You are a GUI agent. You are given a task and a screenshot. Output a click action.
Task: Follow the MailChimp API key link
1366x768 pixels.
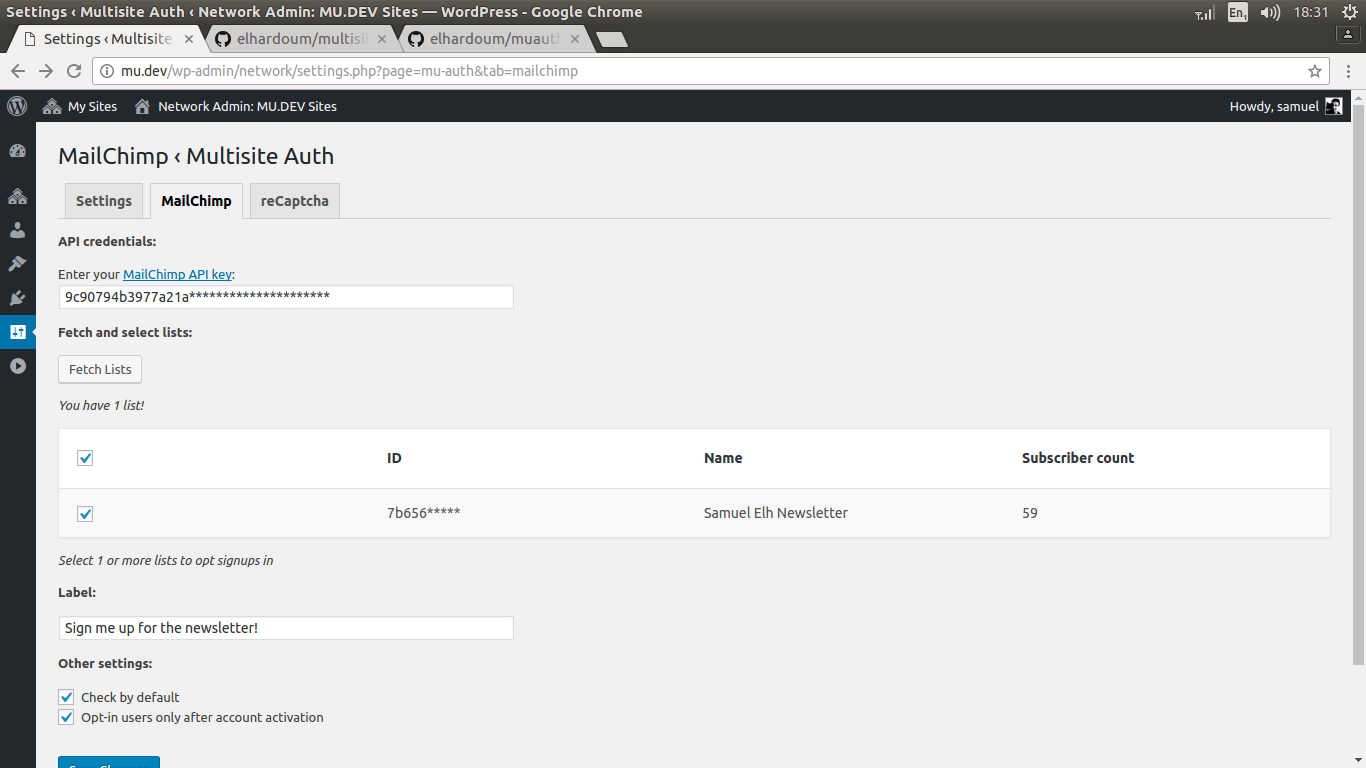click(177, 274)
